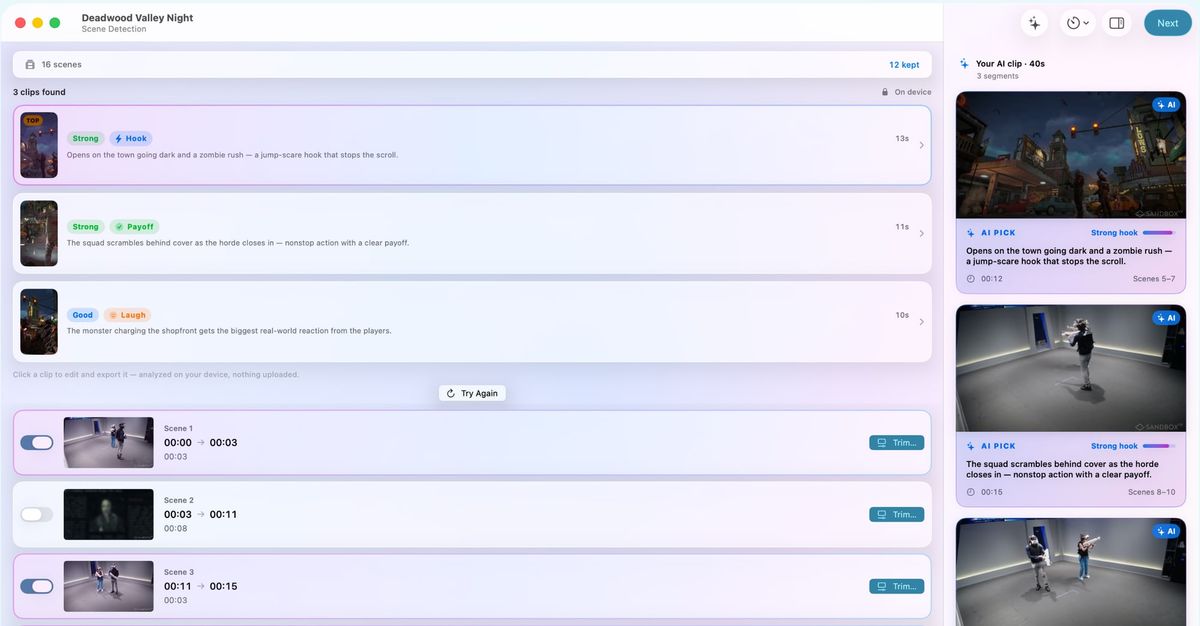Image resolution: width=1200 pixels, height=626 pixels.
Task: Click the AI sparkle button in the toolbar
Action: (1034, 23)
